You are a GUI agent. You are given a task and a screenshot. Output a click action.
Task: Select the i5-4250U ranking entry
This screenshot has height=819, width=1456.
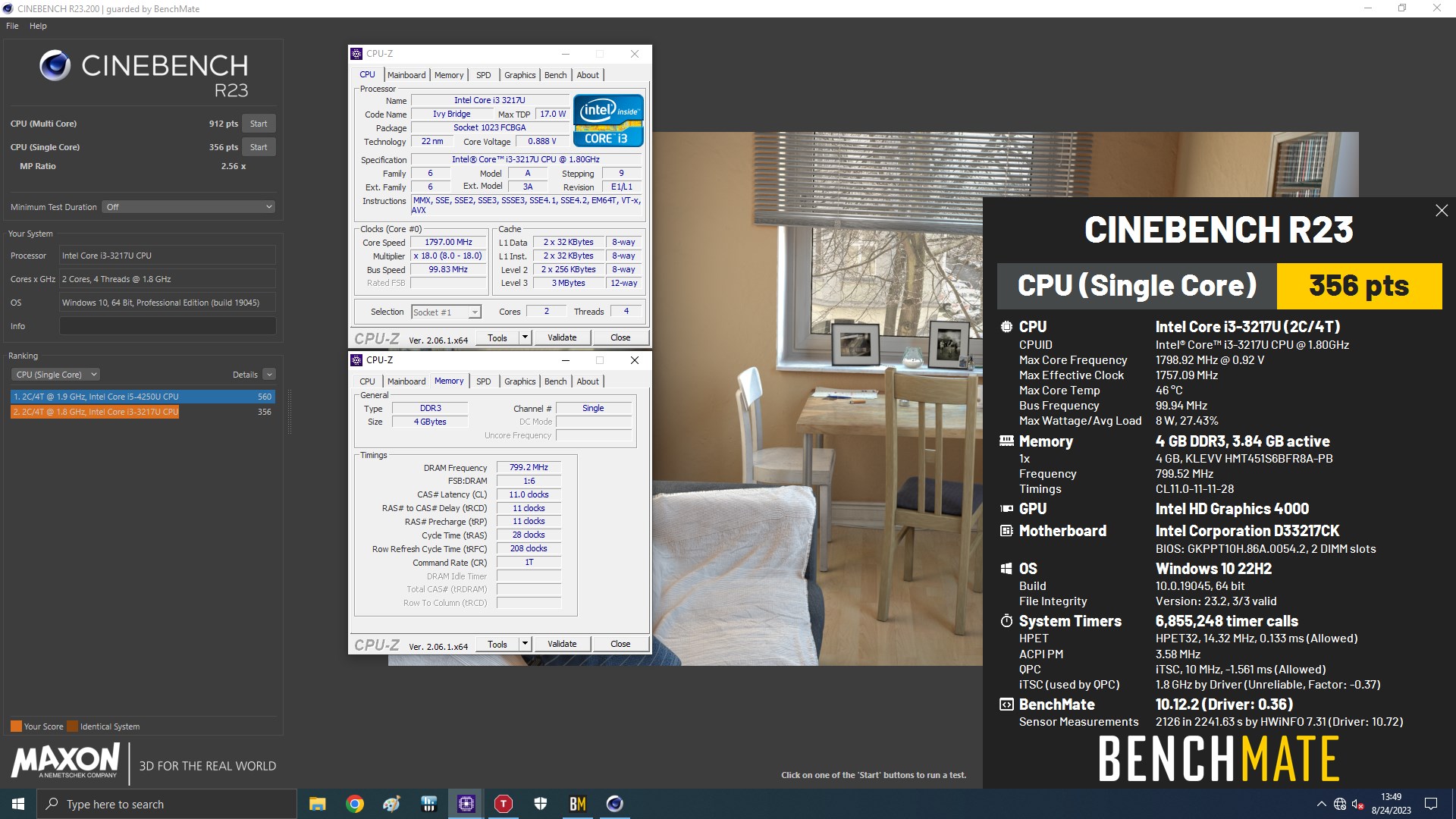pyautogui.click(x=143, y=397)
